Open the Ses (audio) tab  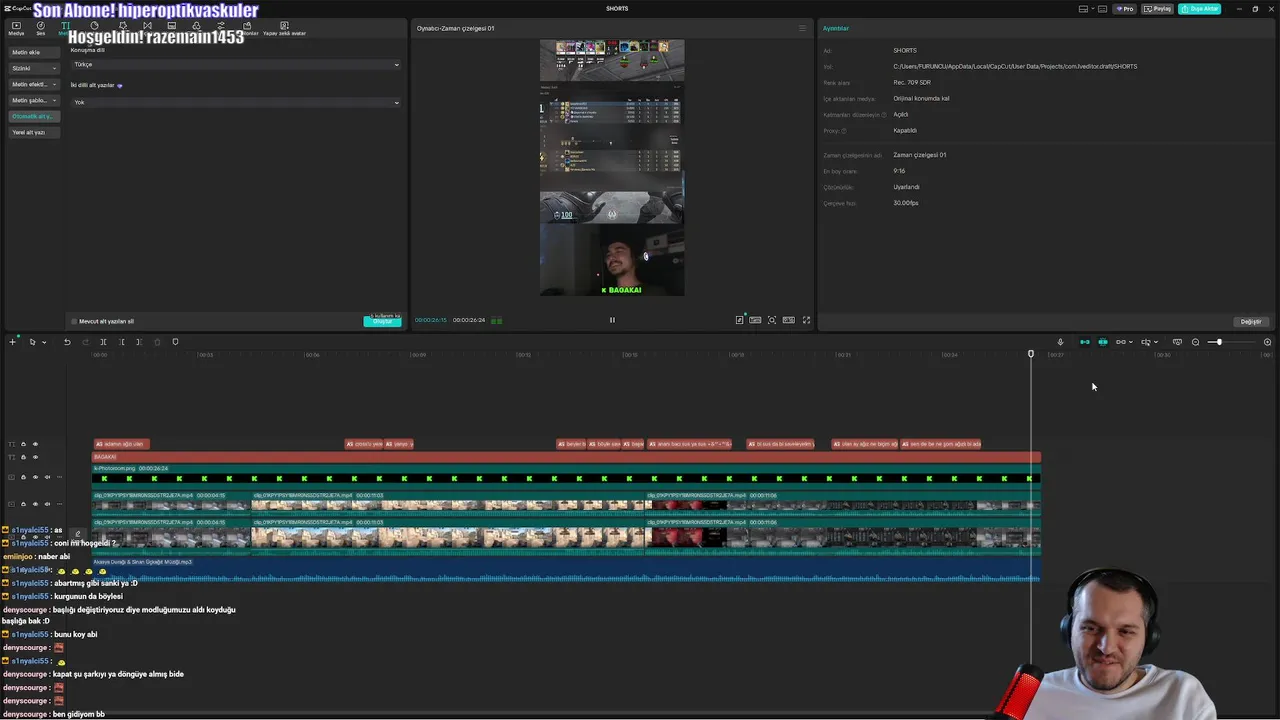click(x=41, y=28)
